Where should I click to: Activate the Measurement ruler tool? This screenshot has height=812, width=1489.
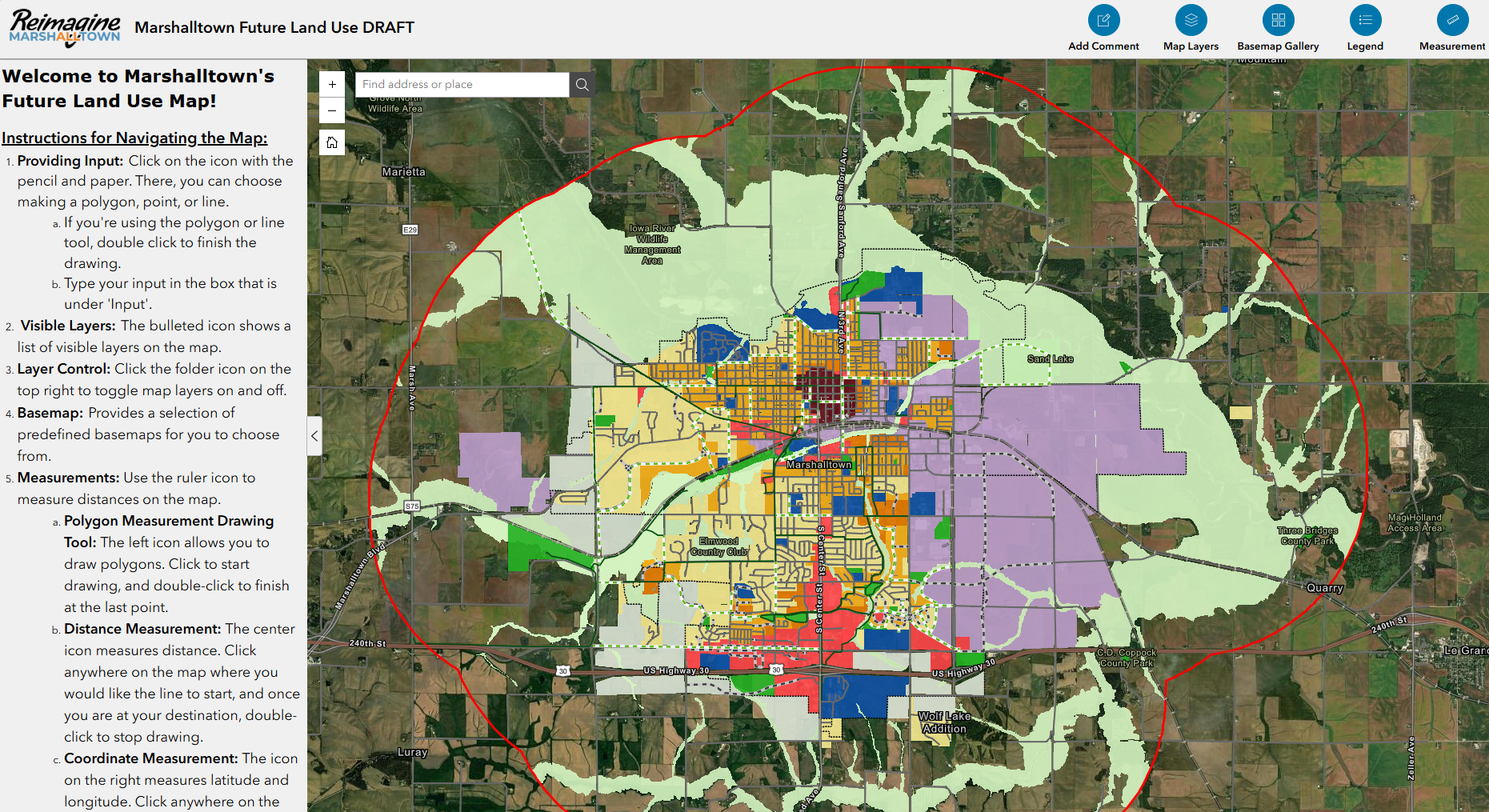coord(1451,22)
